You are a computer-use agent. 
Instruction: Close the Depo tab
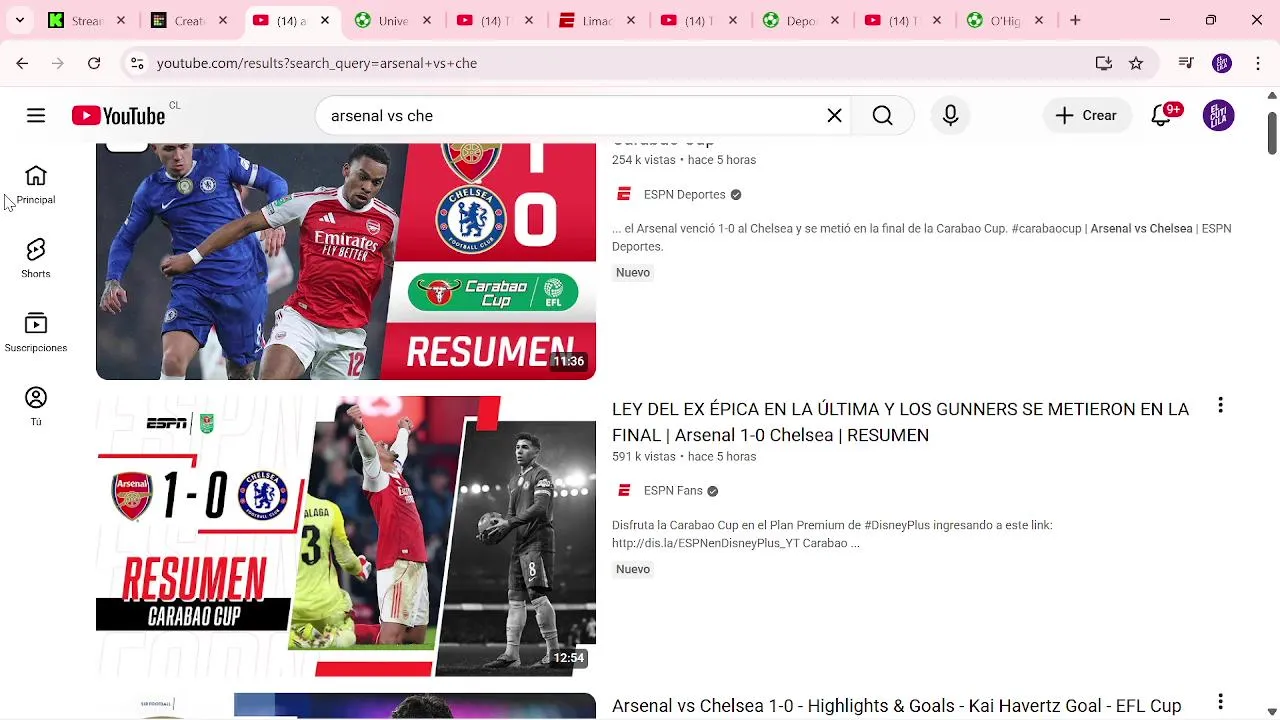pyautogui.click(x=835, y=20)
